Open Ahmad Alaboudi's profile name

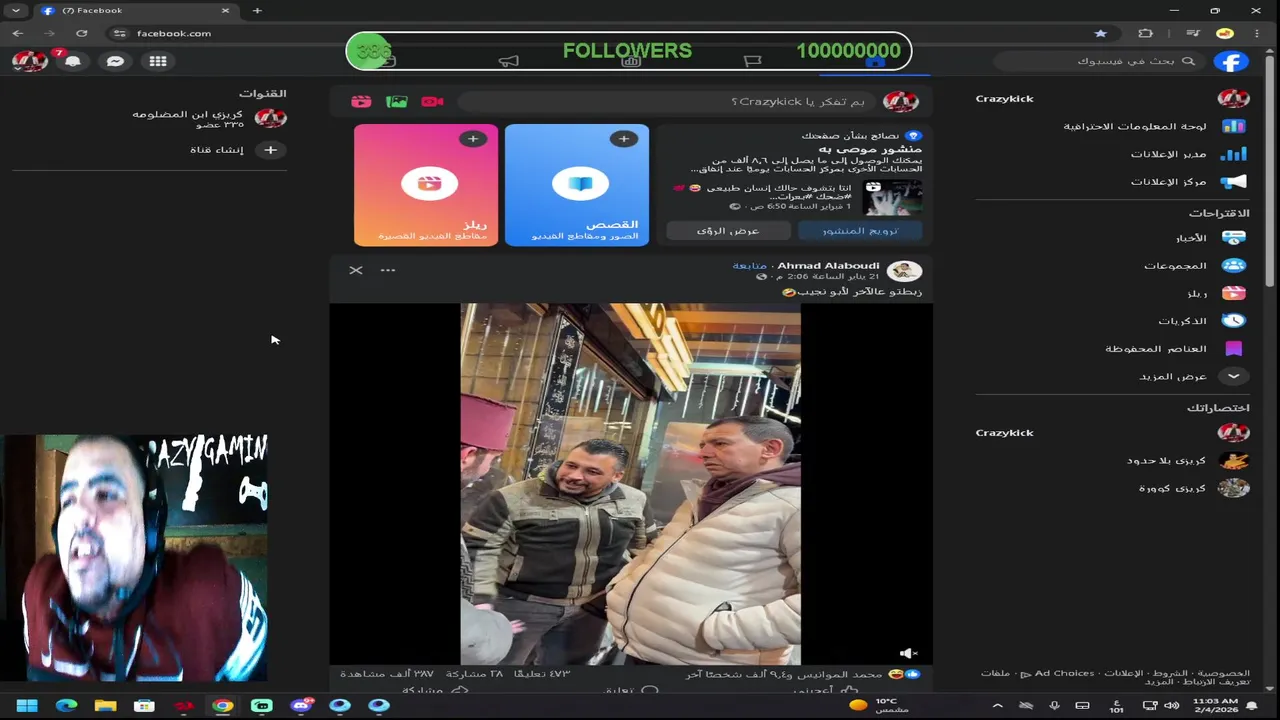(829, 266)
